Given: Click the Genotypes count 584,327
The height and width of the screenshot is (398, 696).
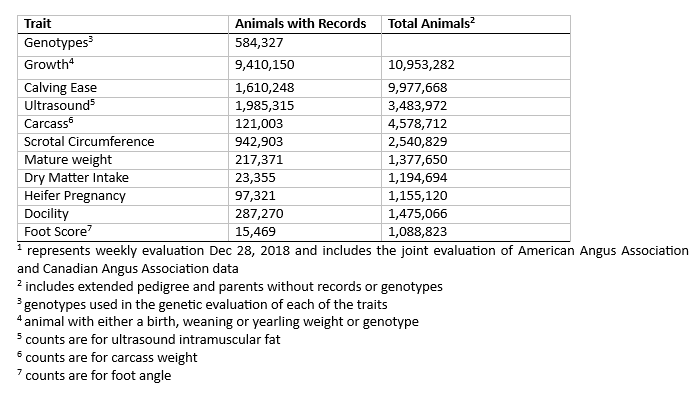Looking at the screenshot, I should click(259, 43).
